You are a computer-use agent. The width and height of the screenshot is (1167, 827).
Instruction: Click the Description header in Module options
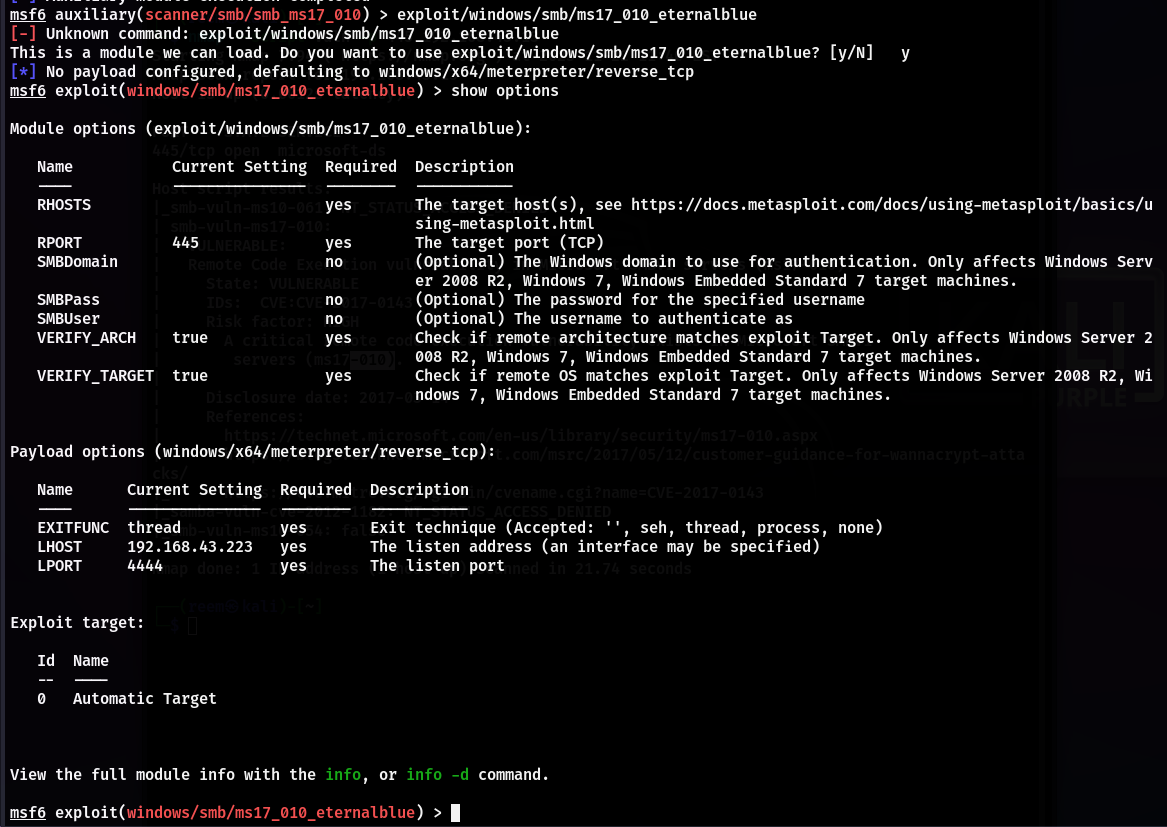pos(464,167)
